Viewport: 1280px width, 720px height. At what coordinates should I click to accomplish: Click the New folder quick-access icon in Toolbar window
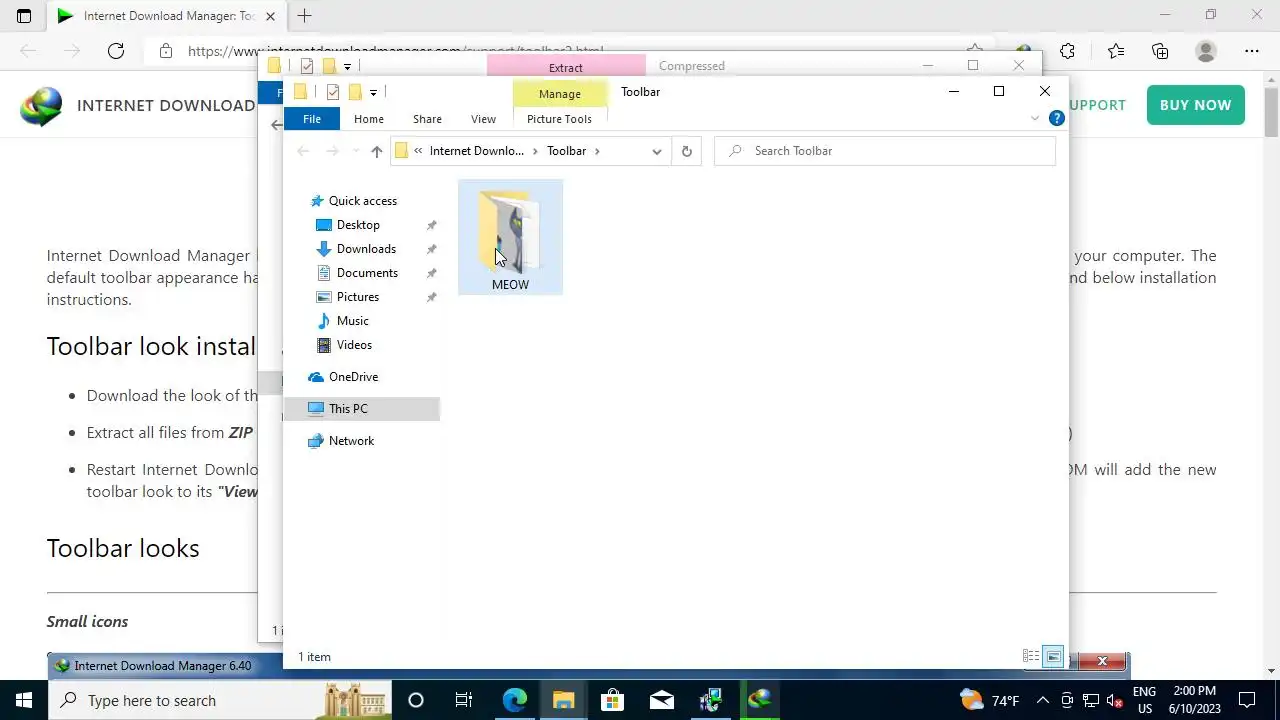[x=355, y=92]
